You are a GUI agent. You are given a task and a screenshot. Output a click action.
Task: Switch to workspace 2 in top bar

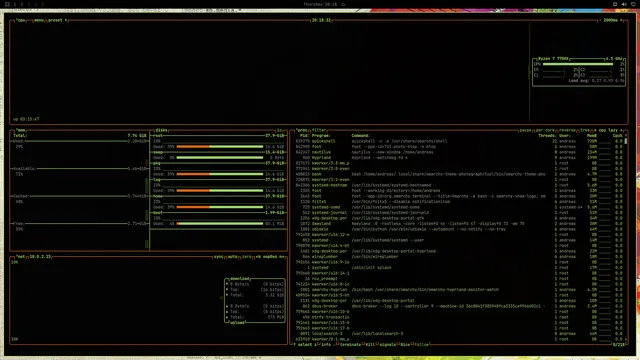click(x=22, y=4)
